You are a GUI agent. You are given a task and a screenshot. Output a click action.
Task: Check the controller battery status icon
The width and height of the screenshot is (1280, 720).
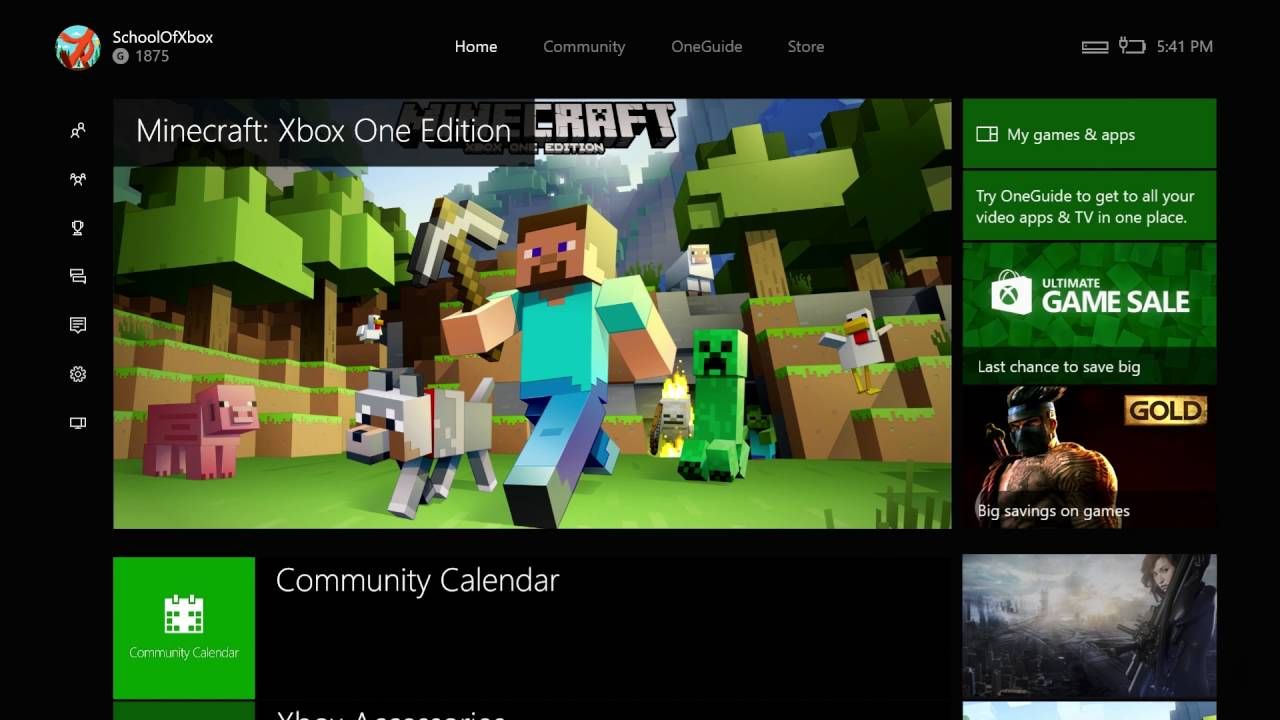coord(1132,46)
